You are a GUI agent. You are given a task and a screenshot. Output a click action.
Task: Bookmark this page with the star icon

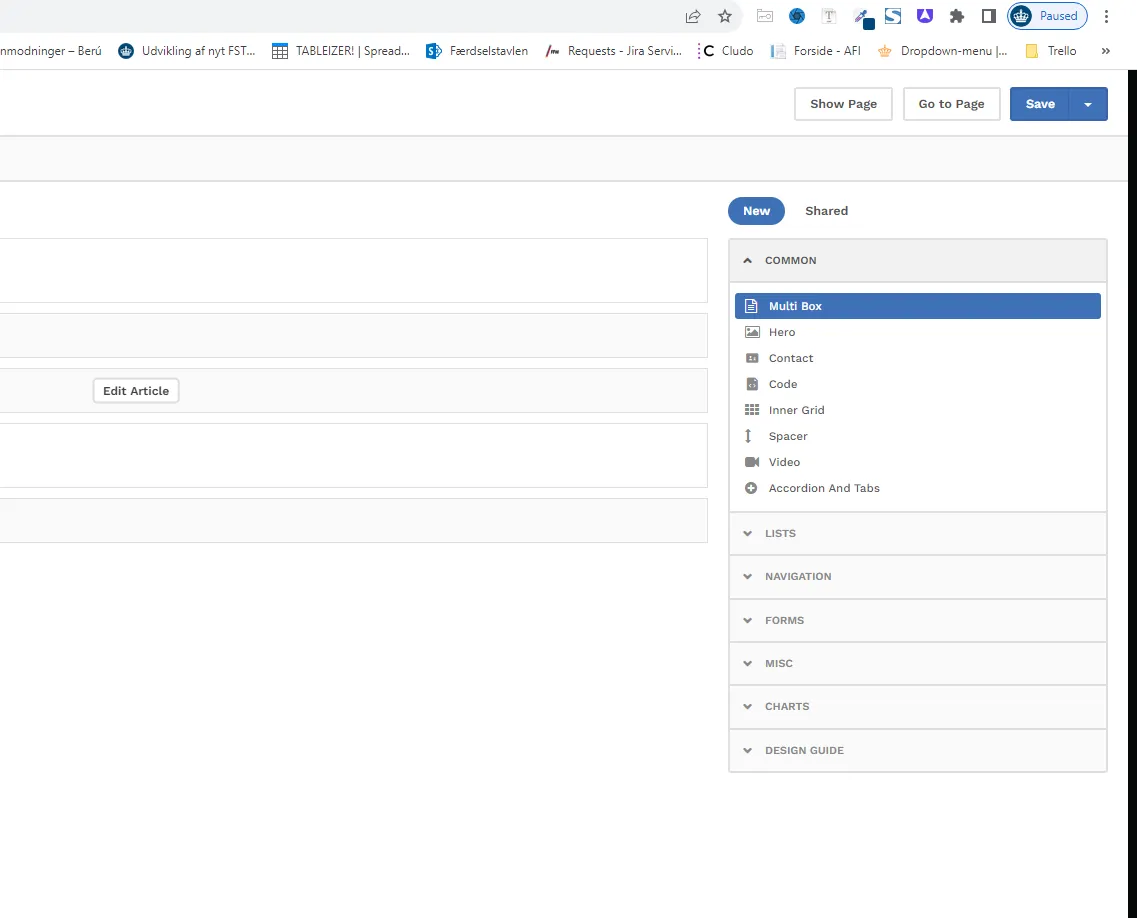(x=725, y=16)
